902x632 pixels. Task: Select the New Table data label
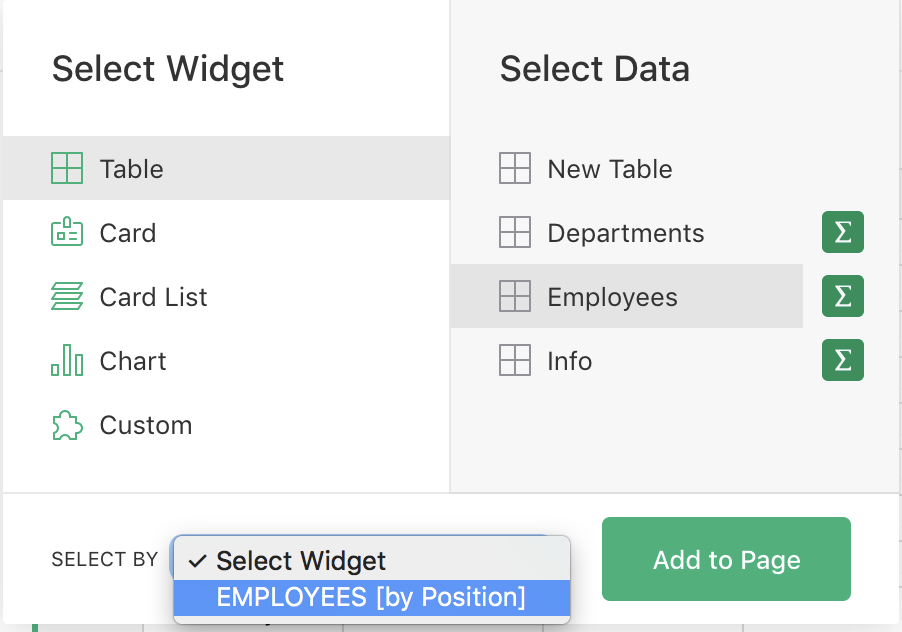(610, 169)
